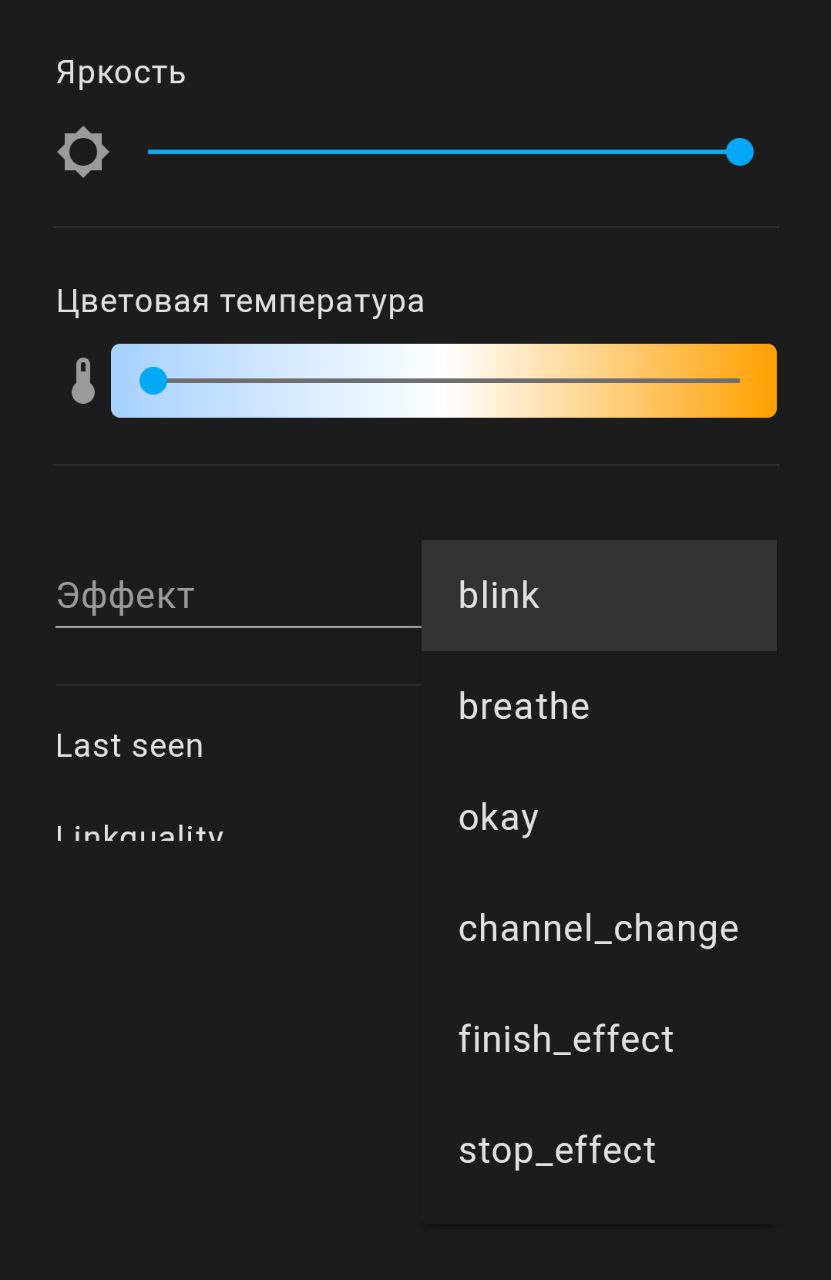Click the pale blue left edge of the temperature bar

(x=122, y=381)
